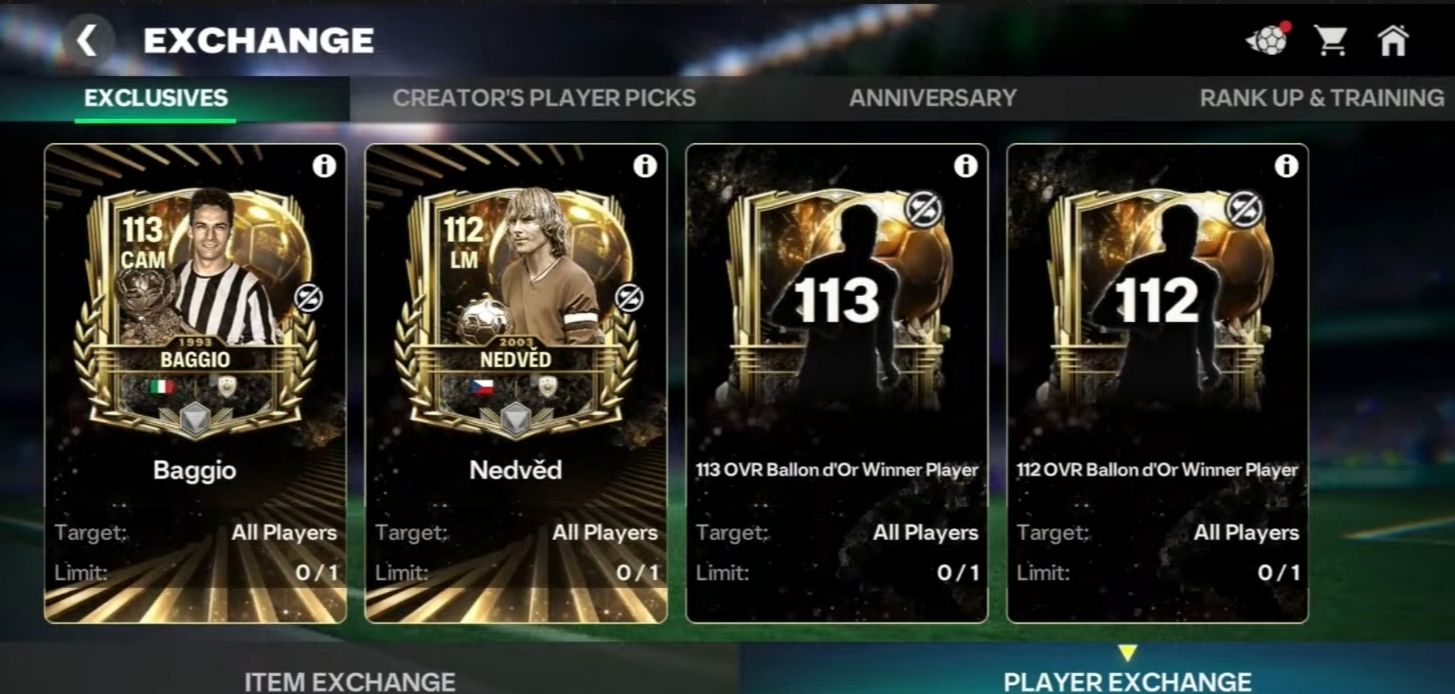Switch to the Exclusives tab
The image size is (1455, 694).
pyautogui.click(x=156, y=98)
